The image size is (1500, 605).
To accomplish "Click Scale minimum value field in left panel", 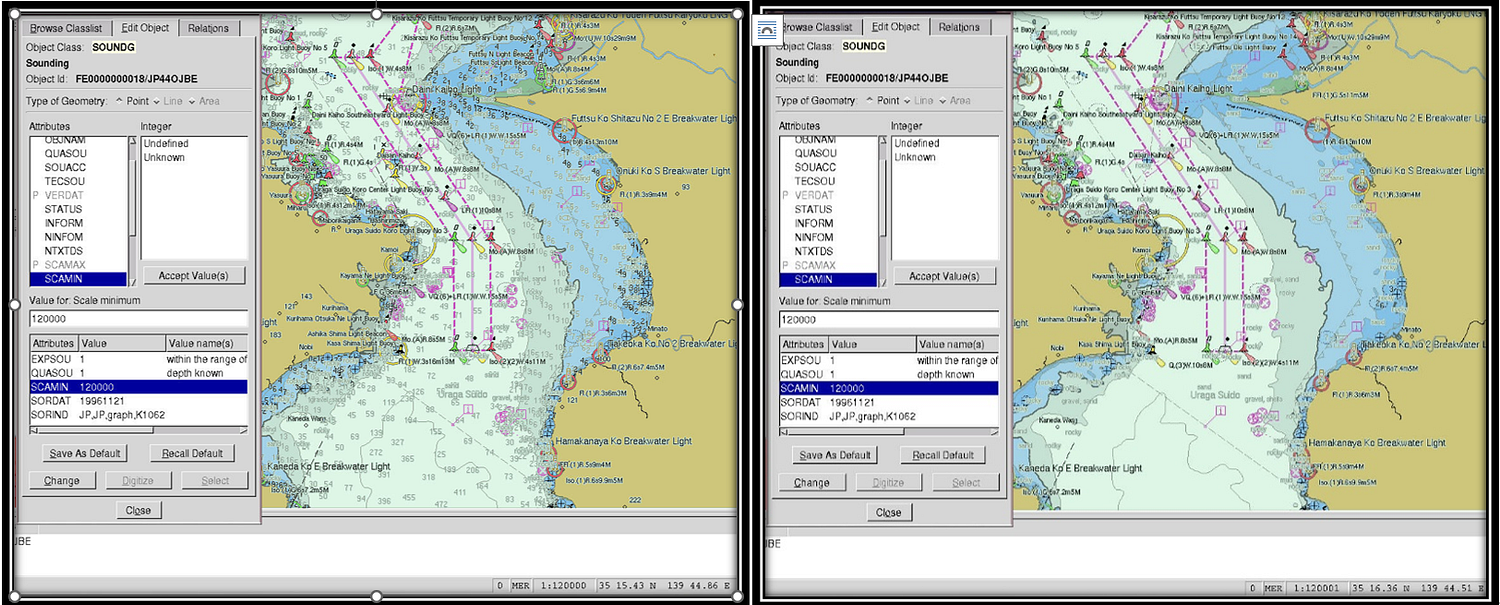I will click(138, 318).
